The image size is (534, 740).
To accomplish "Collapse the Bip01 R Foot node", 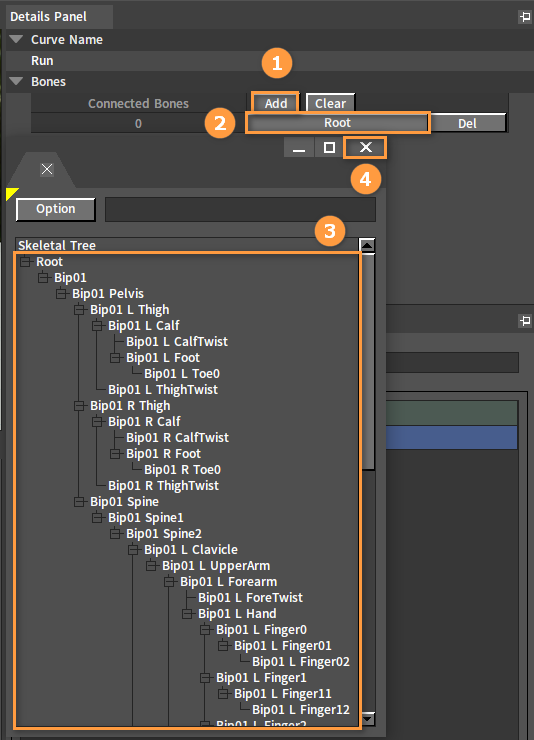I will (115, 454).
